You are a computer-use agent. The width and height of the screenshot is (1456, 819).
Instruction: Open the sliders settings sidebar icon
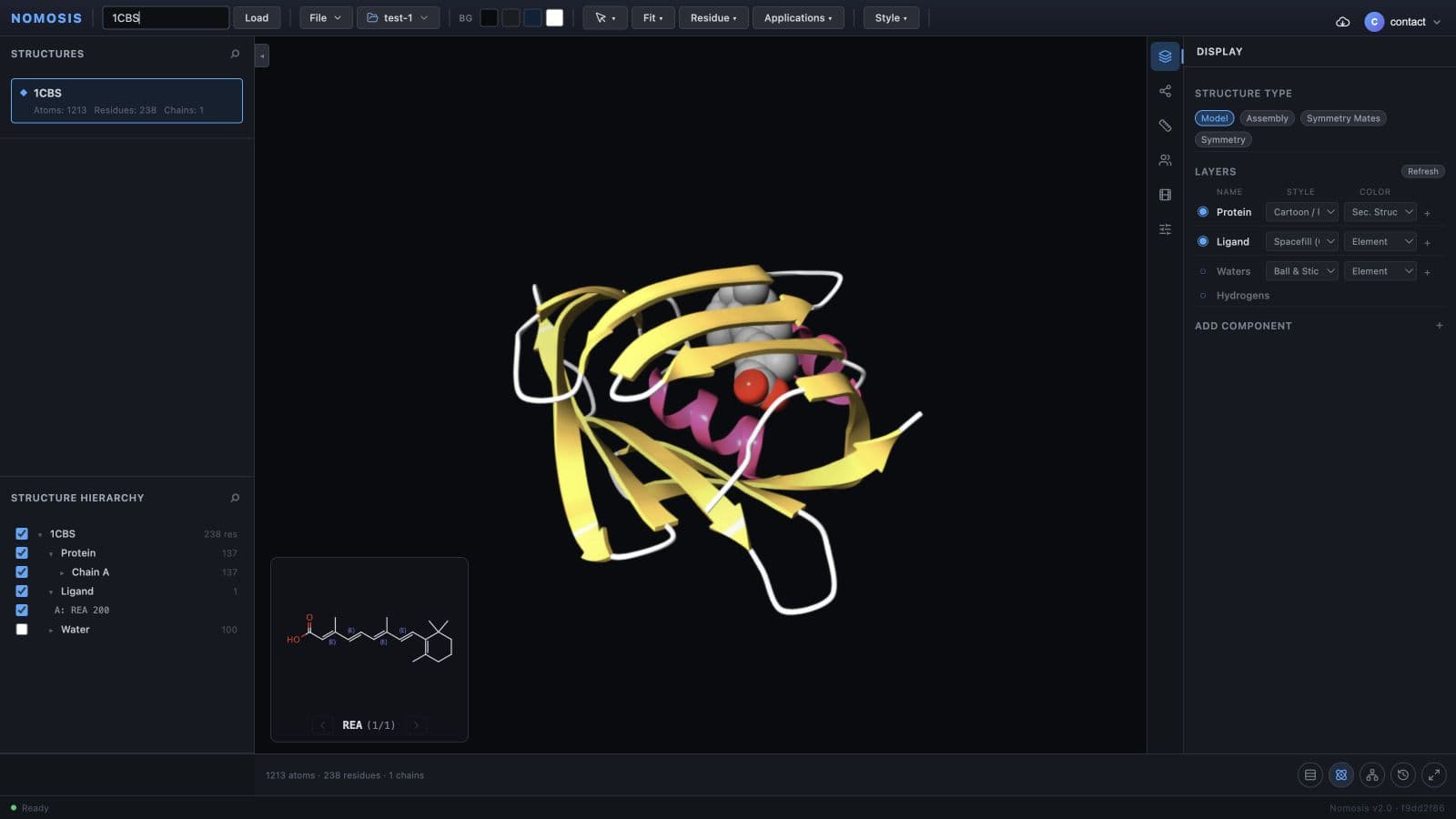coord(1165,229)
